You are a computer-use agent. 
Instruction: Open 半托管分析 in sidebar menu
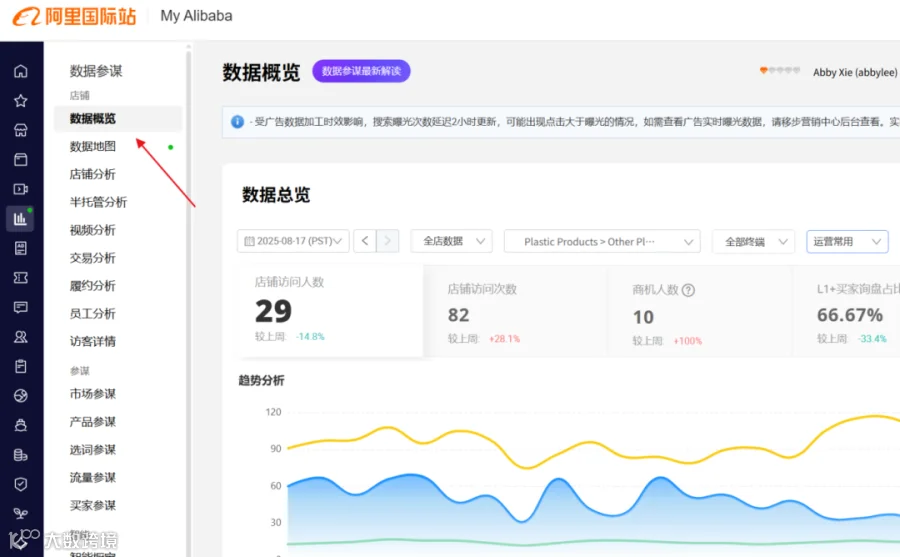[98, 202]
